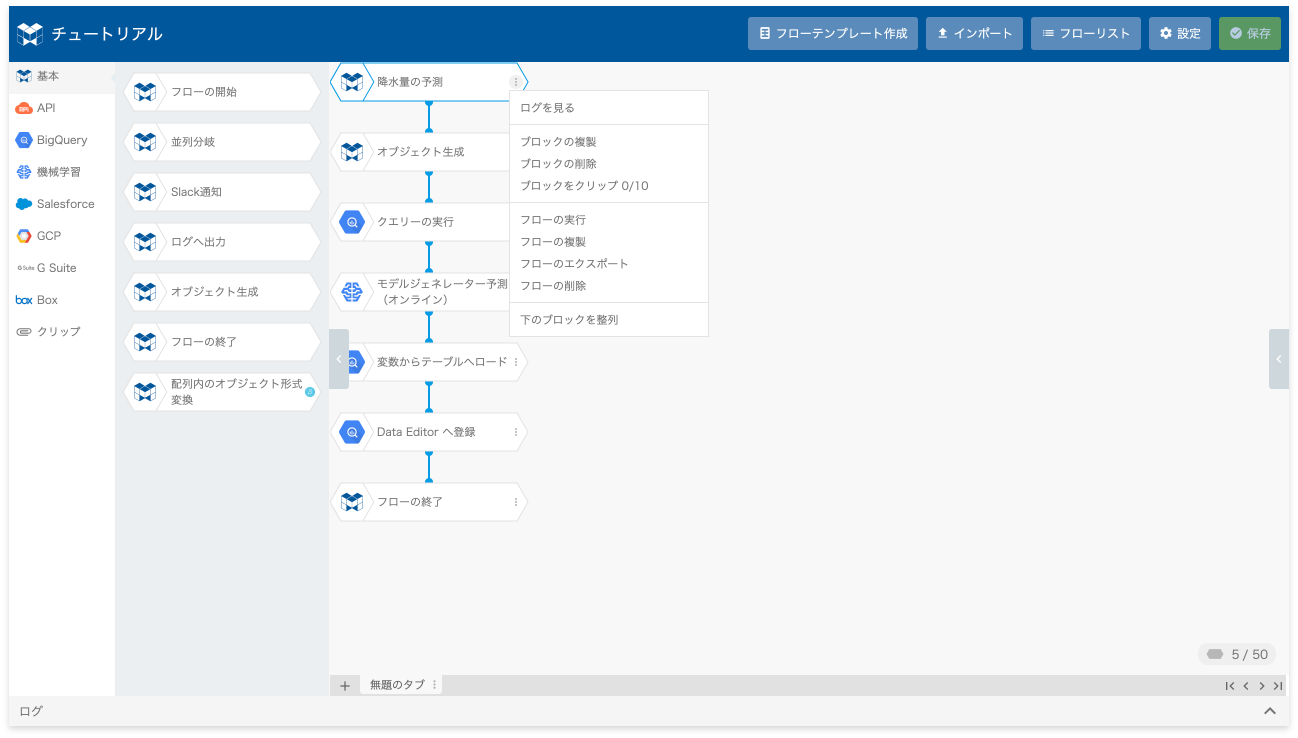Choose フローのエクスポート from the context menu
This screenshot has height=738, width=1298.
pyautogui.click(x=609, y=264)
